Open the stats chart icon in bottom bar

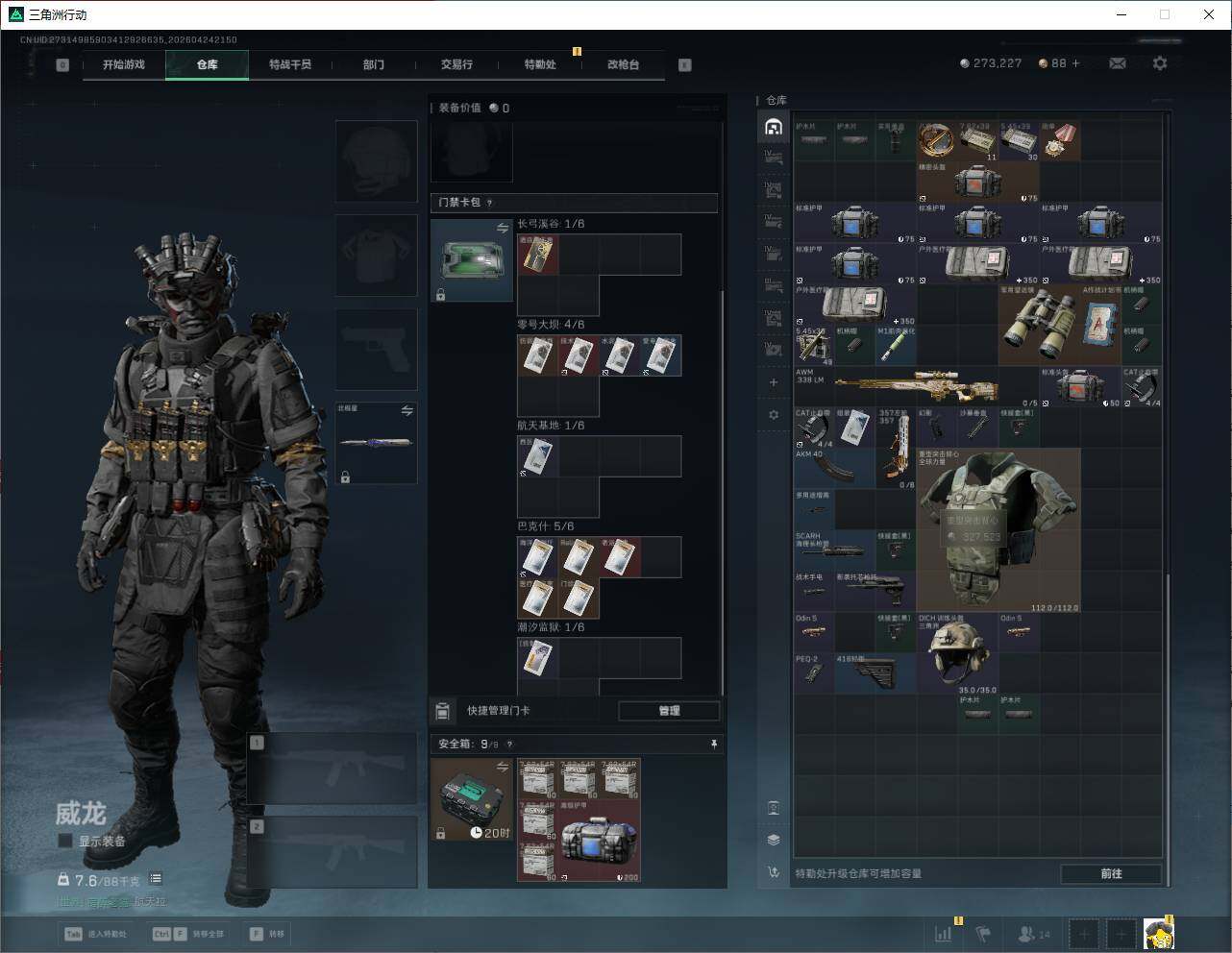[944, 933]
